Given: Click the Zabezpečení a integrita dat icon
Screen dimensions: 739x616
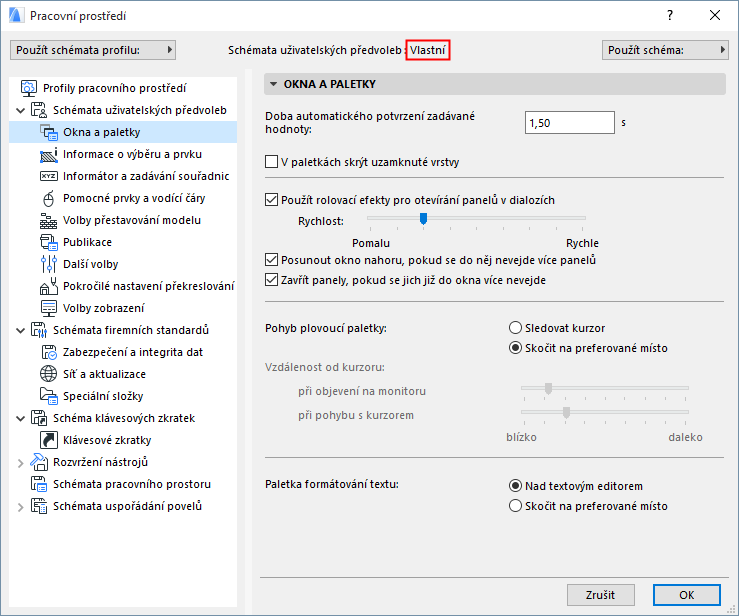Looking at the screenshot, I should click(50, 352).
